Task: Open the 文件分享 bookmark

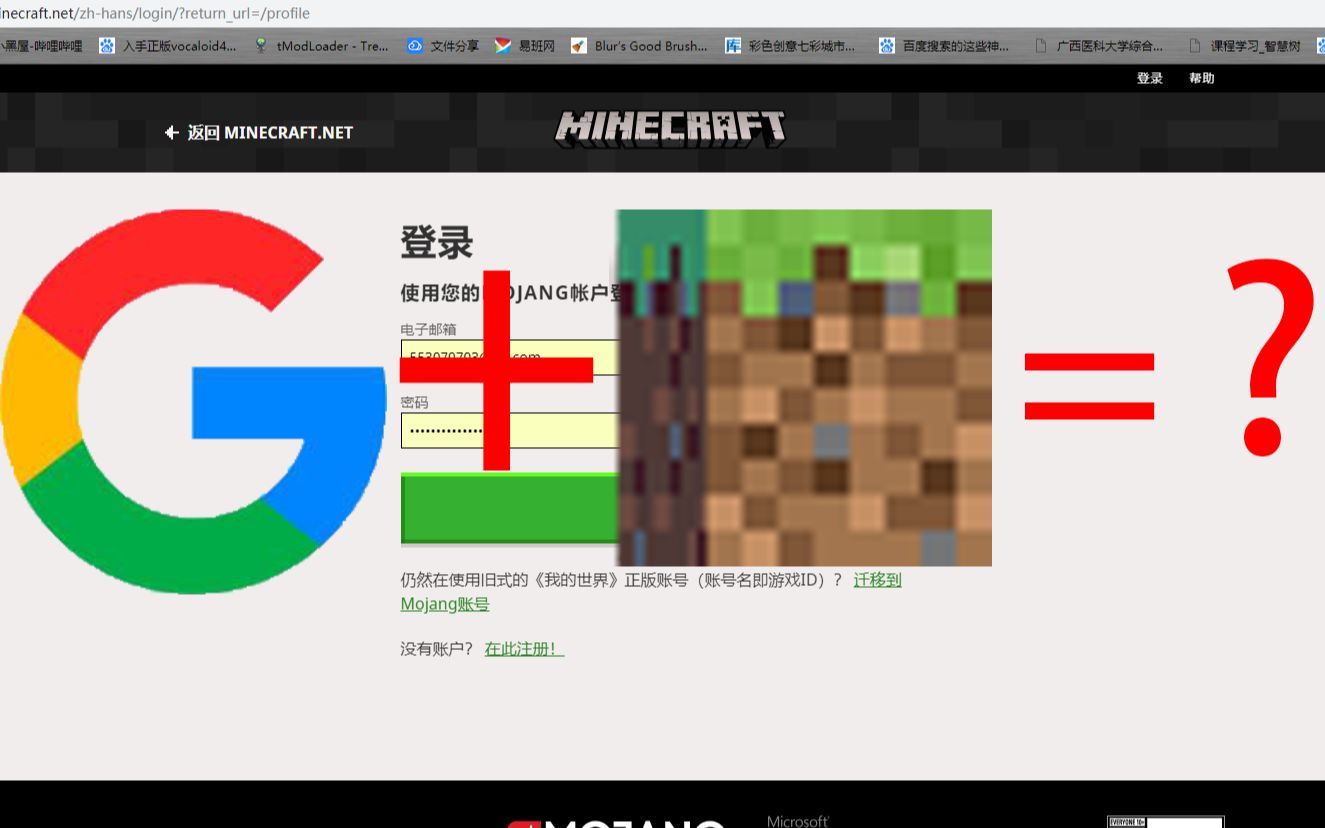Action: [443, 46]
